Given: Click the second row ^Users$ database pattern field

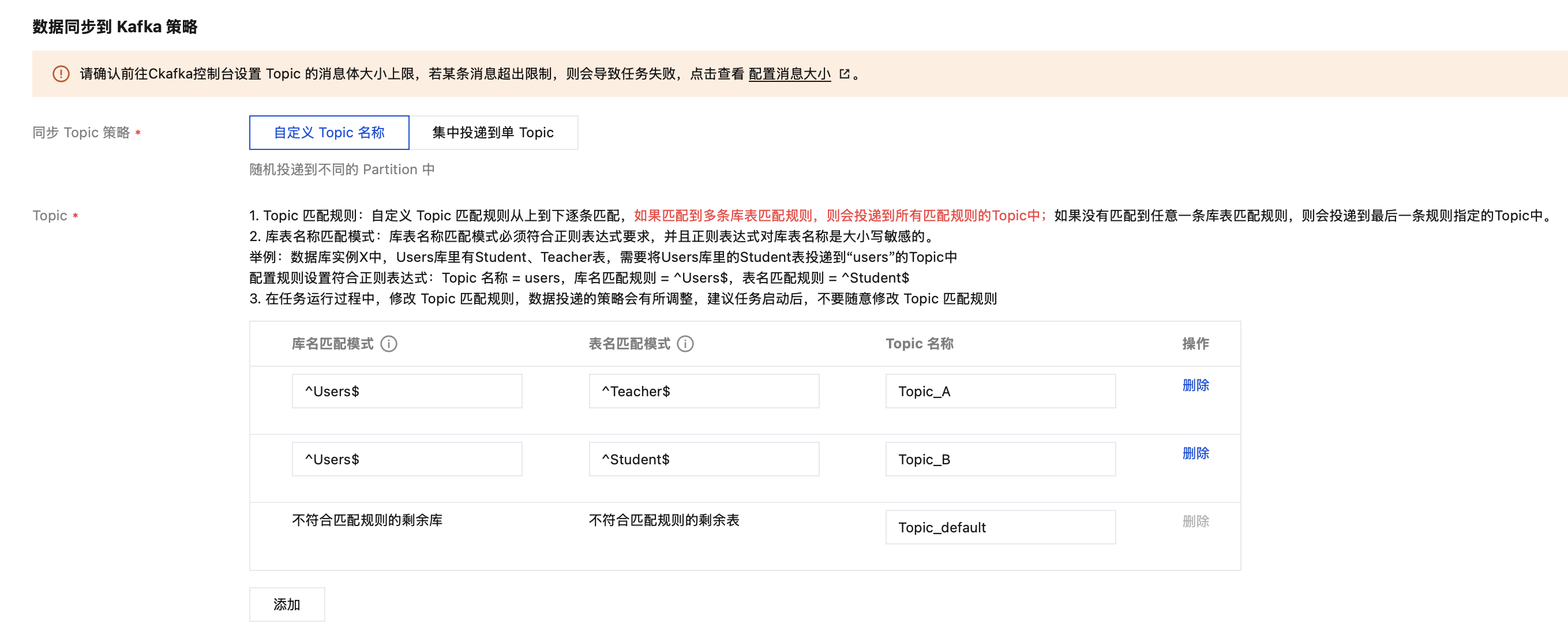Looking at the screenshot, I should pos(407,459).
